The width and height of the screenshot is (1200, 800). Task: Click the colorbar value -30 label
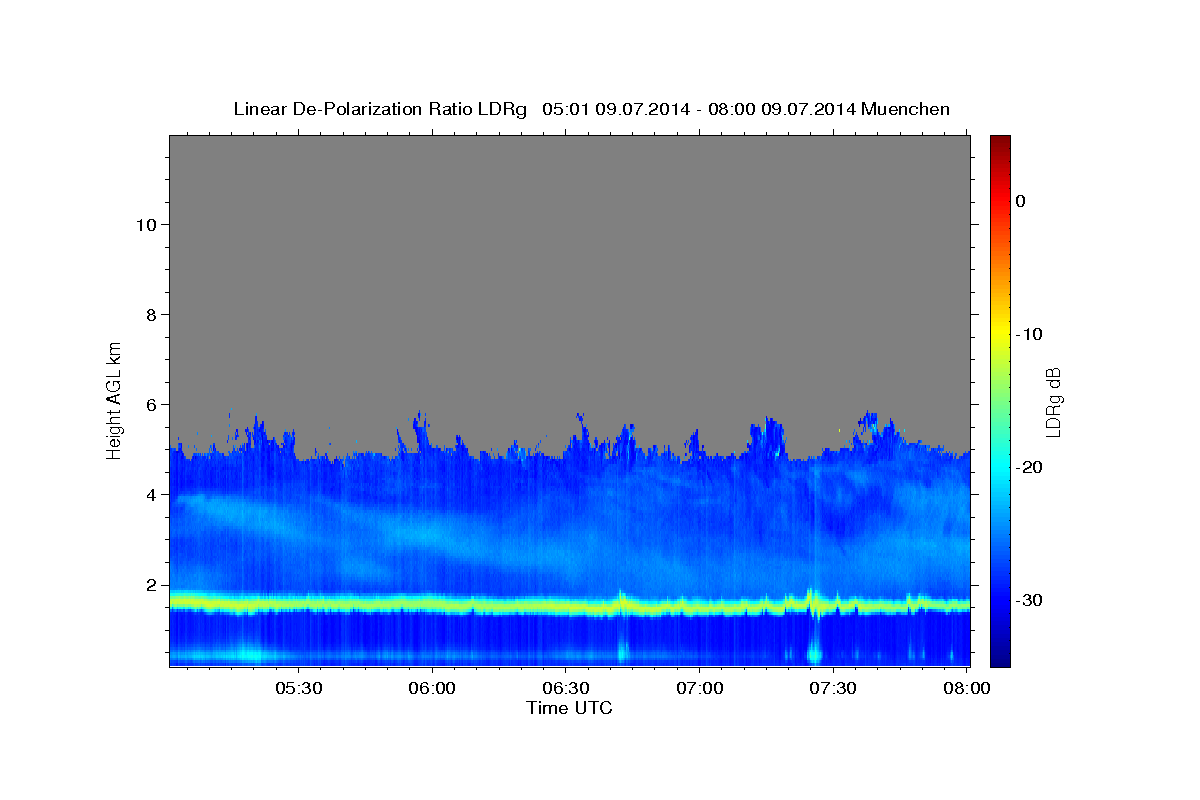coord(1029,600)
